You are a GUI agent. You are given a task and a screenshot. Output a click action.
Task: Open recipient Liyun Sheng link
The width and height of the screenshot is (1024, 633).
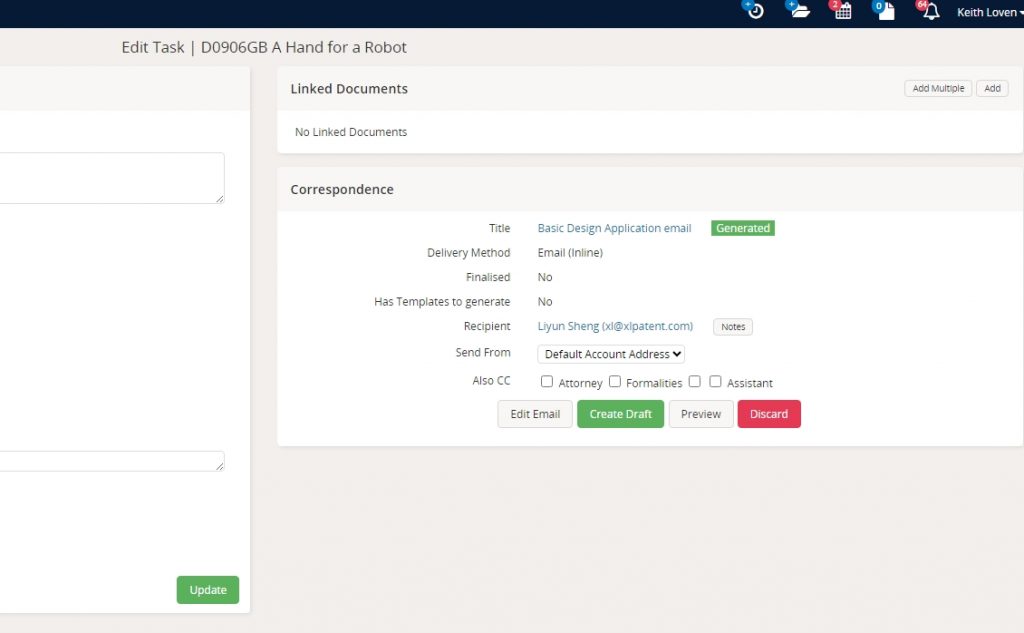pyautogui.click(x=615, y=326)
